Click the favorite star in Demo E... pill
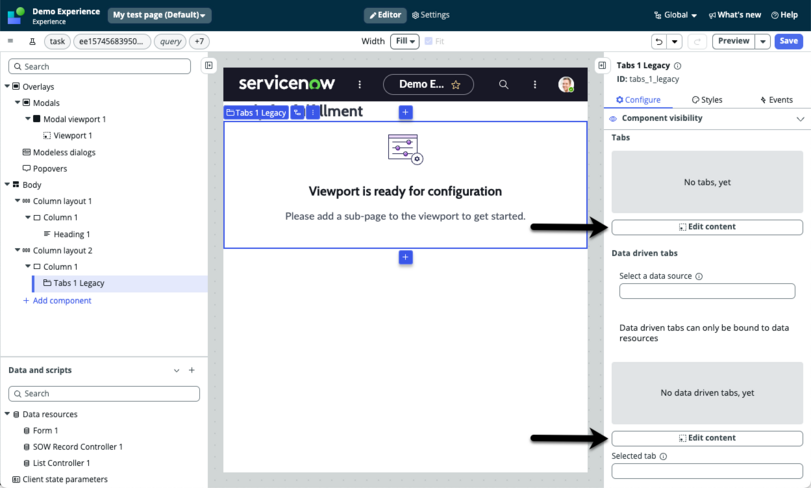 [456, 85]
